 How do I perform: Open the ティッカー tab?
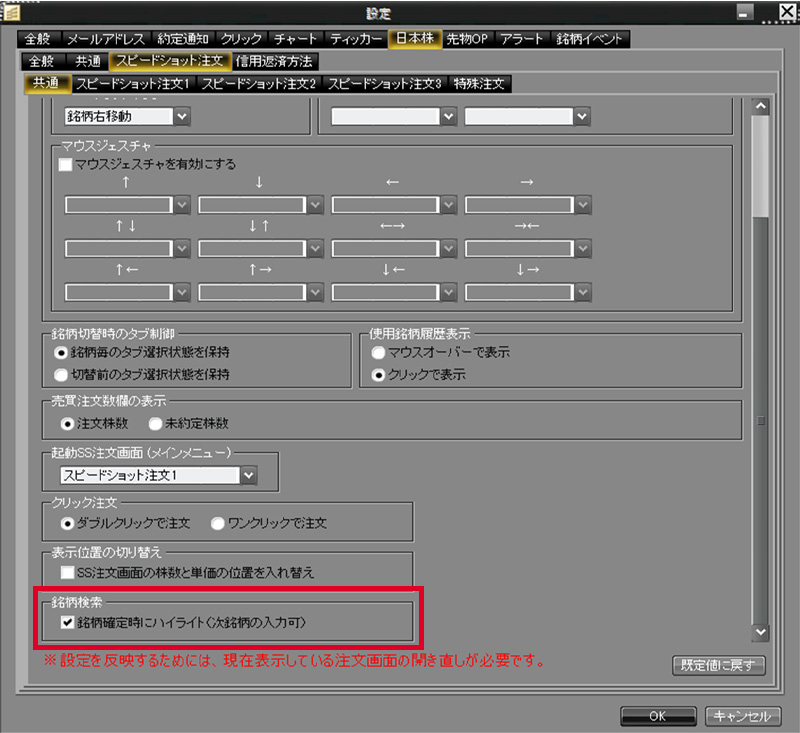point(356,39)
